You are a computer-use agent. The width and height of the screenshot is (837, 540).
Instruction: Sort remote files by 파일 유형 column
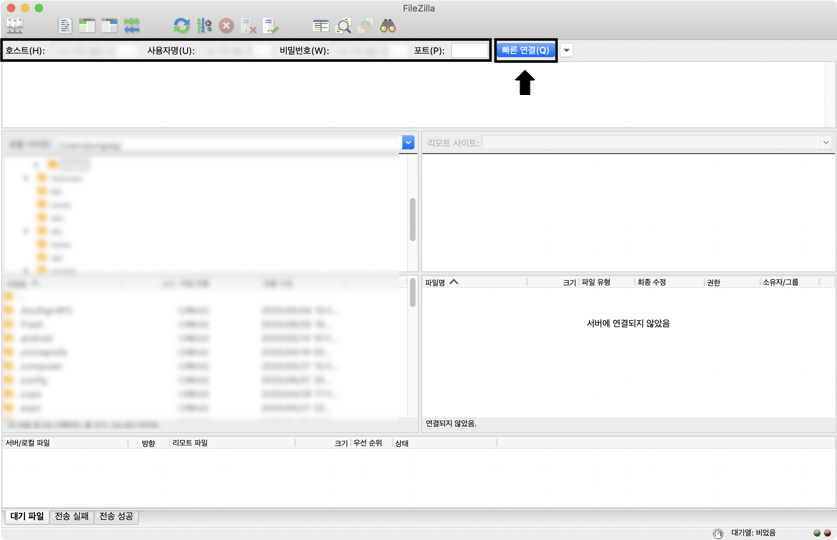(607, 282)
